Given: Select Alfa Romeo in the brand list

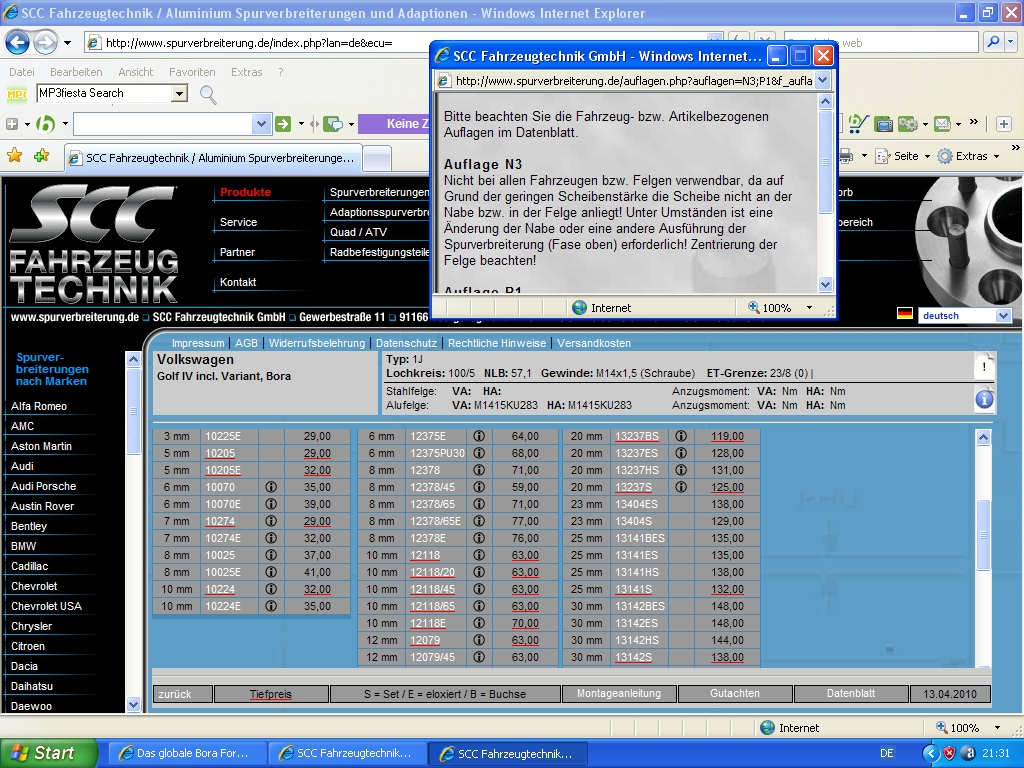Looking at the screenshot, I should coord(39,406).
